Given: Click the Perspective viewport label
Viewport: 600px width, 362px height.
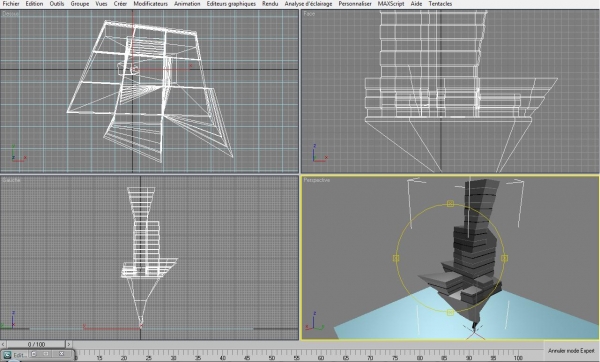Looking at the screenshot, I should click(x=316, y=180).
